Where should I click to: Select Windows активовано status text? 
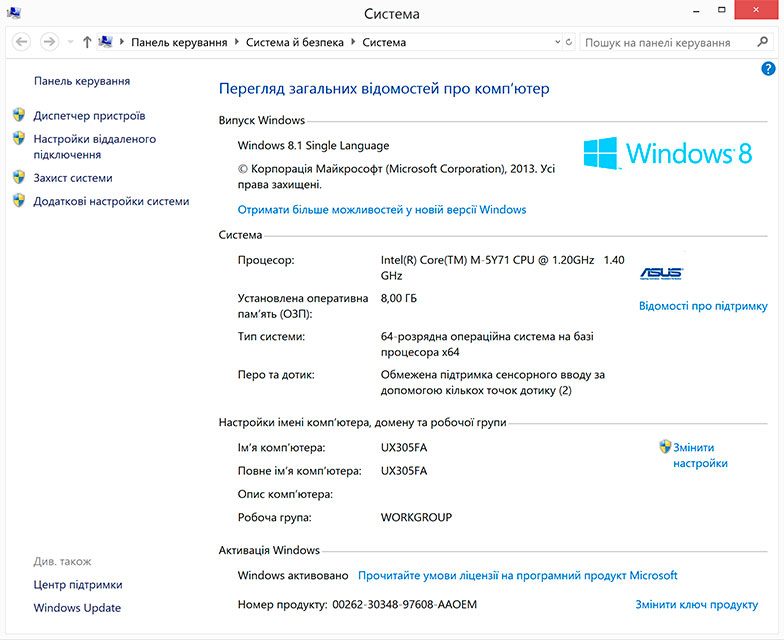(x=293, y=576)
